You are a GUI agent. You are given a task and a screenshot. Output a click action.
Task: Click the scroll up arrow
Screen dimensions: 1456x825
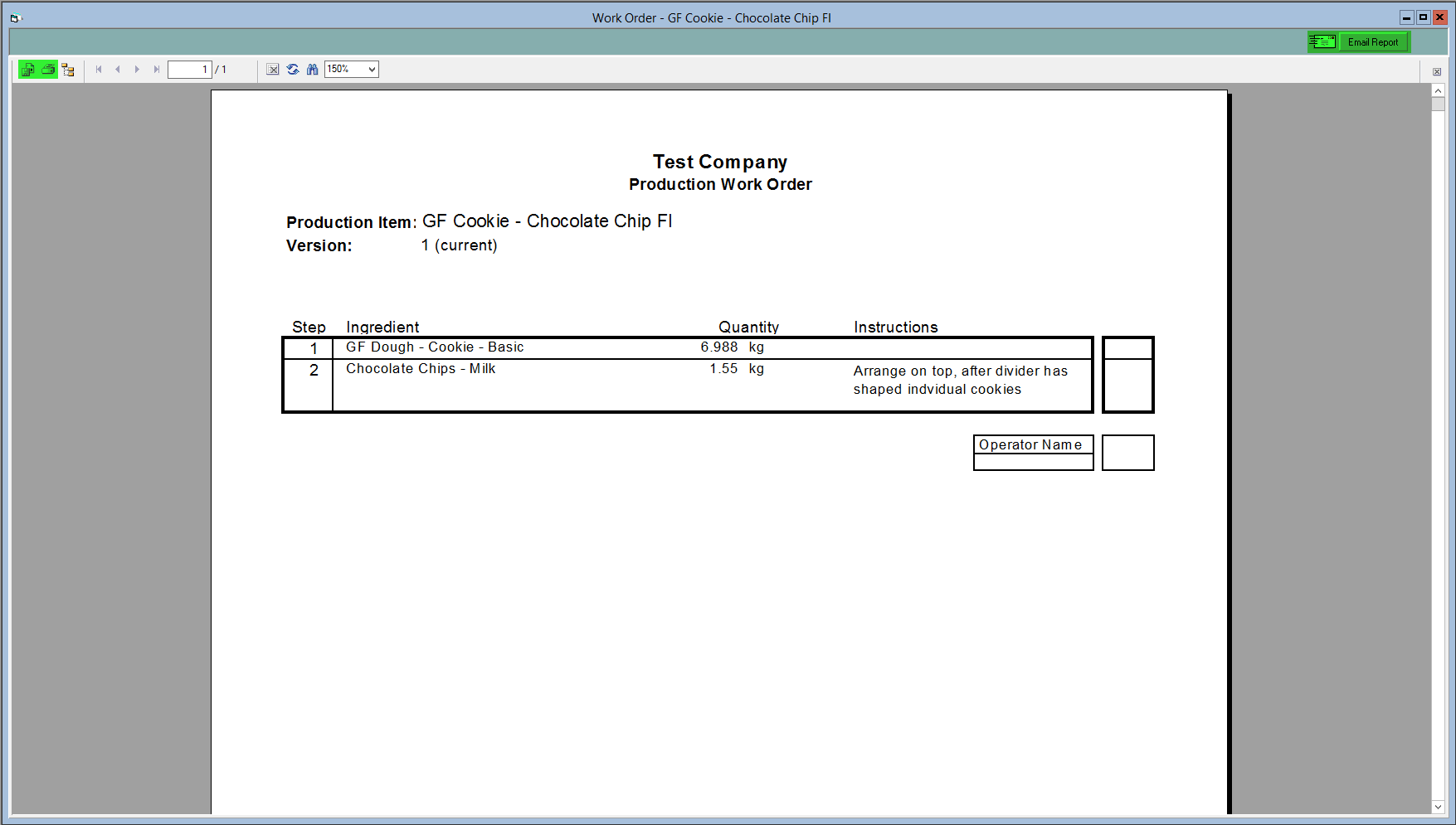click(1438, 90)
